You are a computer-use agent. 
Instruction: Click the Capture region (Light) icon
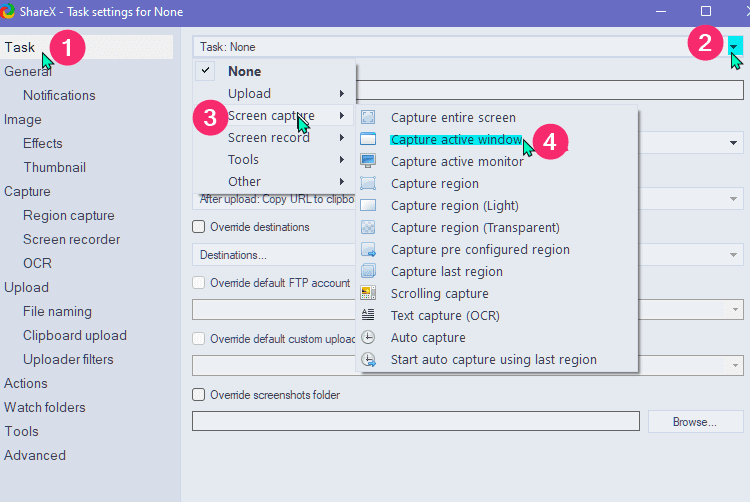(x=368, y=205)
